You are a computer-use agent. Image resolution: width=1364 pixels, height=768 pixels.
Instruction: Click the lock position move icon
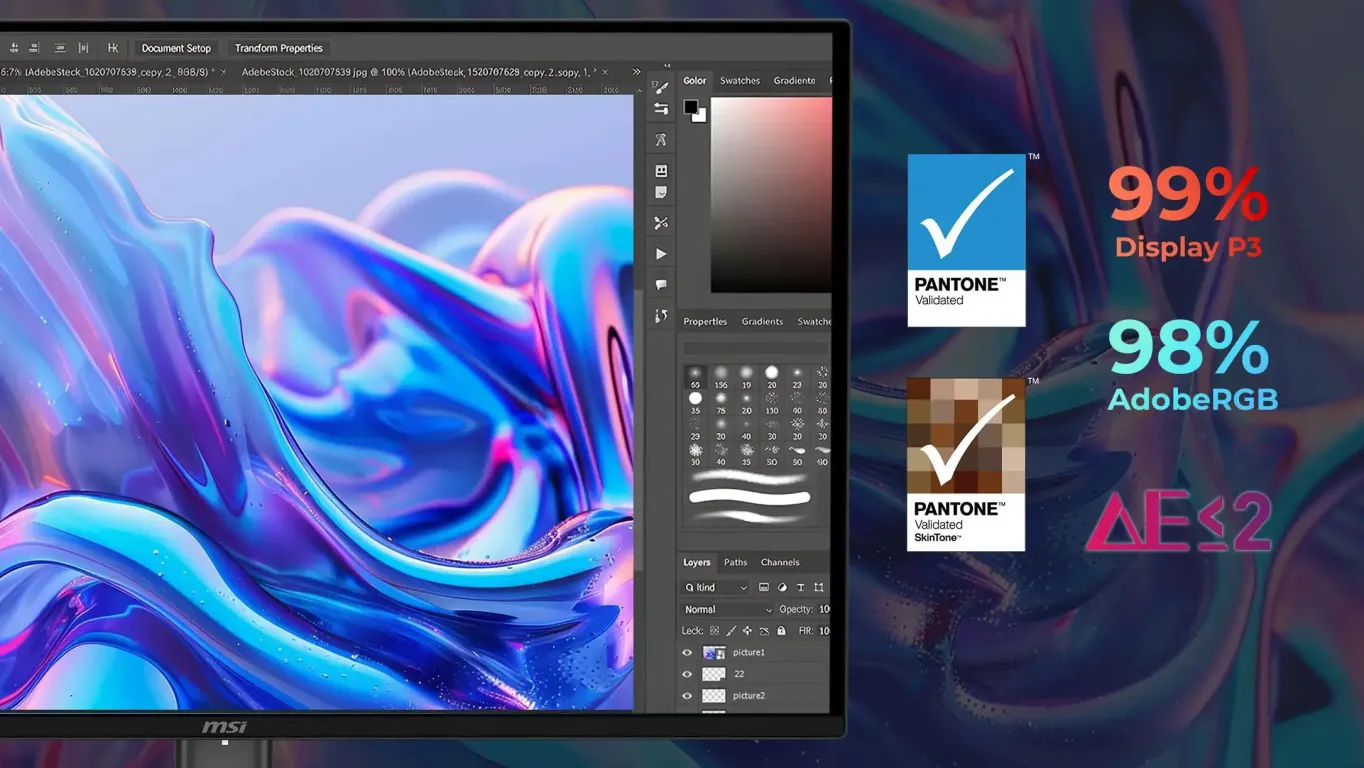point(747,631)
